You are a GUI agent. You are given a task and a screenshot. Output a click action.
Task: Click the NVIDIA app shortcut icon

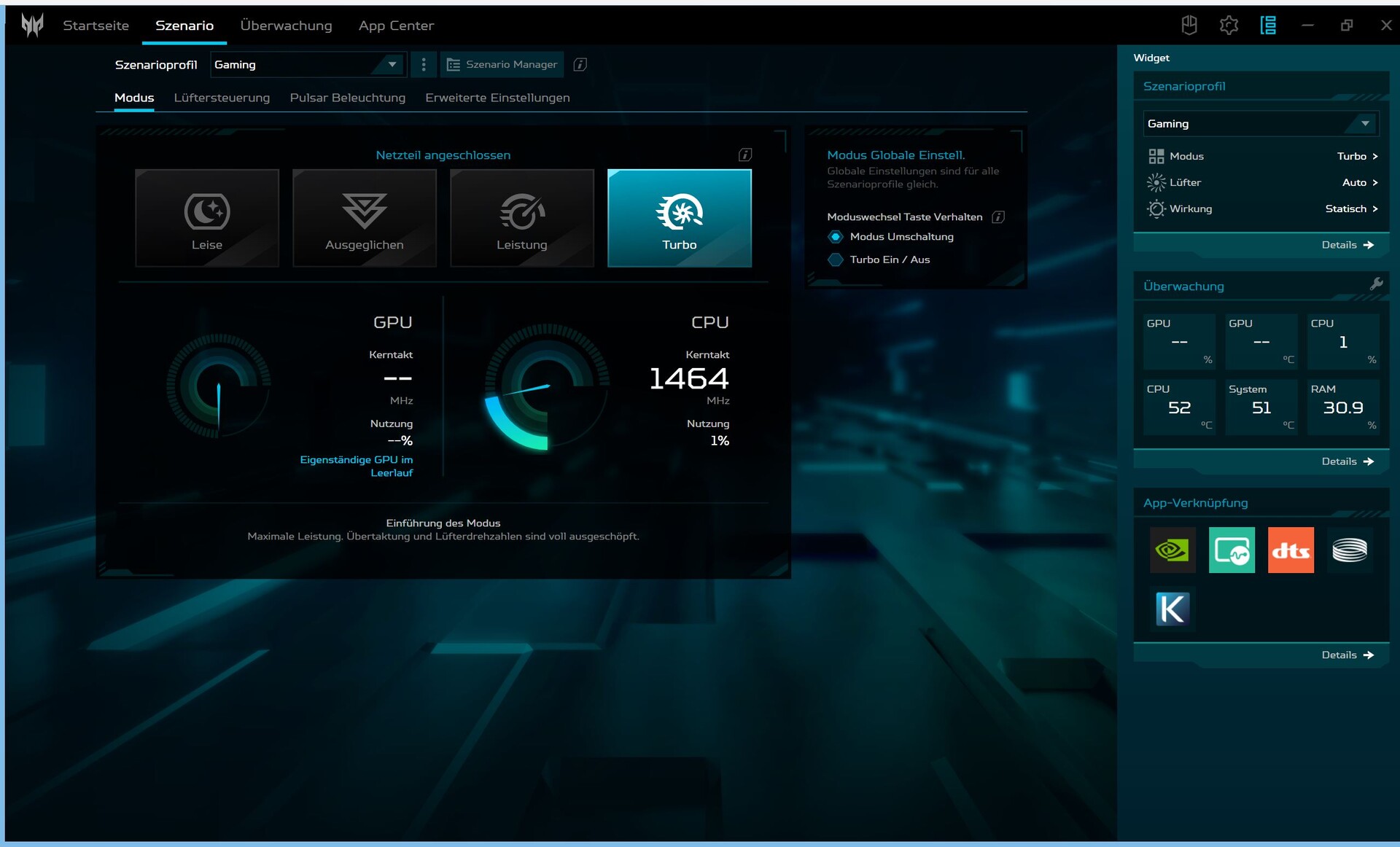pos(1172,550)
